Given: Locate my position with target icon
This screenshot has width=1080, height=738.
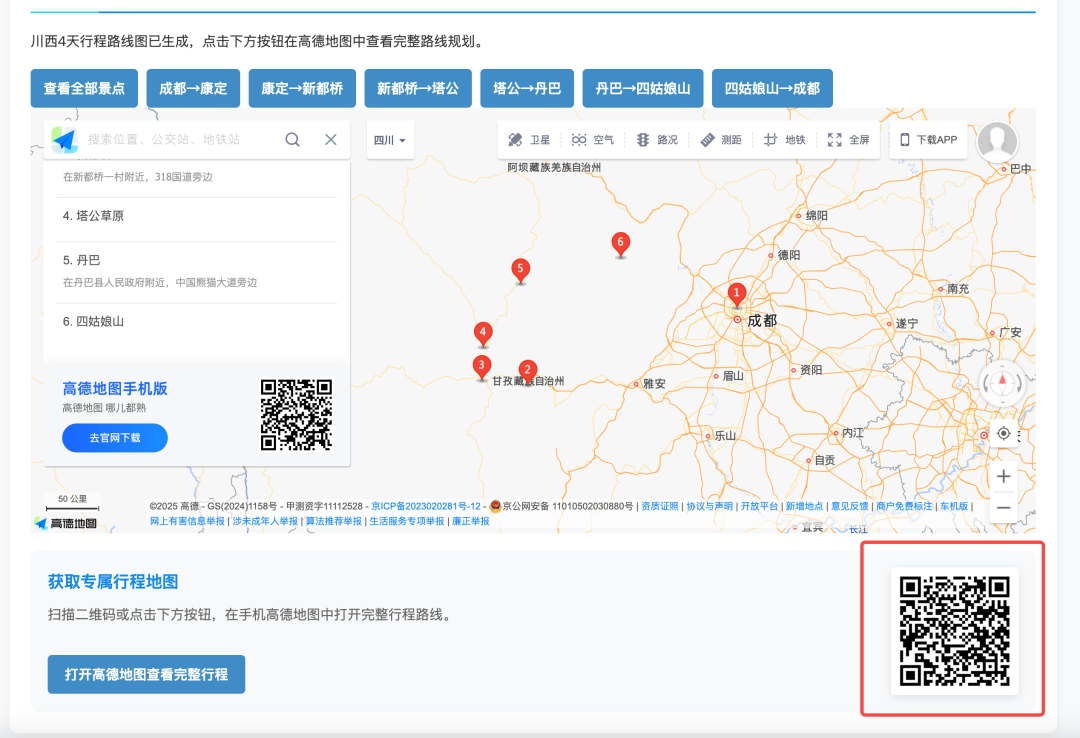Looking at the screenshot, I should click(1003, 434).
